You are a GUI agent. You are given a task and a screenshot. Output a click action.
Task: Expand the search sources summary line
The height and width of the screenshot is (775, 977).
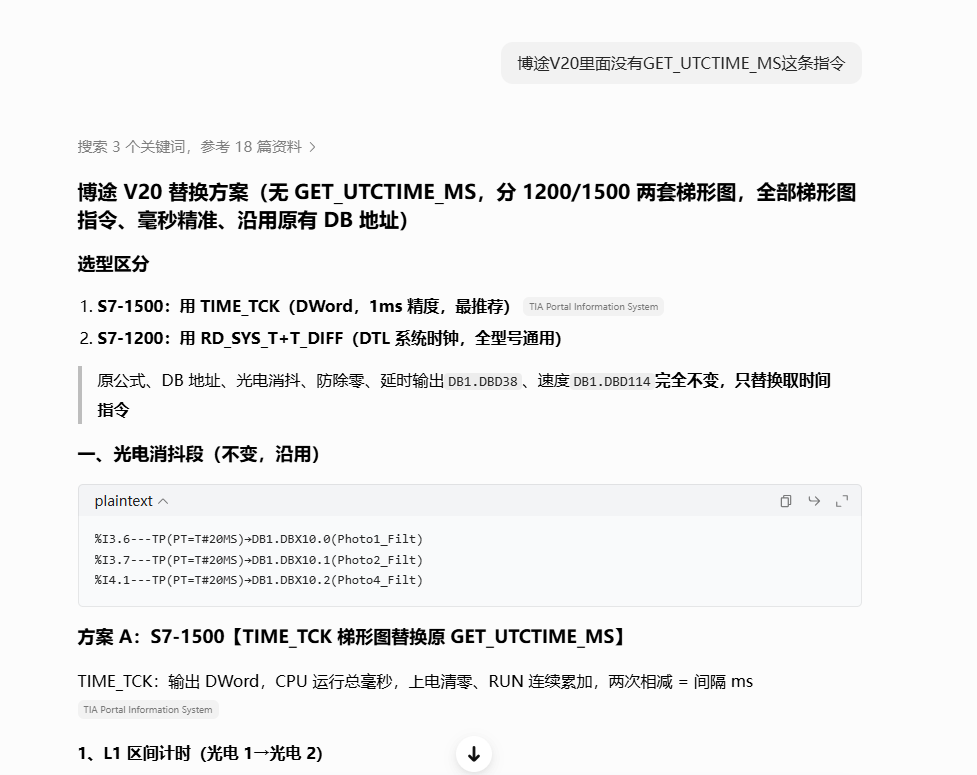click(197, 147)
